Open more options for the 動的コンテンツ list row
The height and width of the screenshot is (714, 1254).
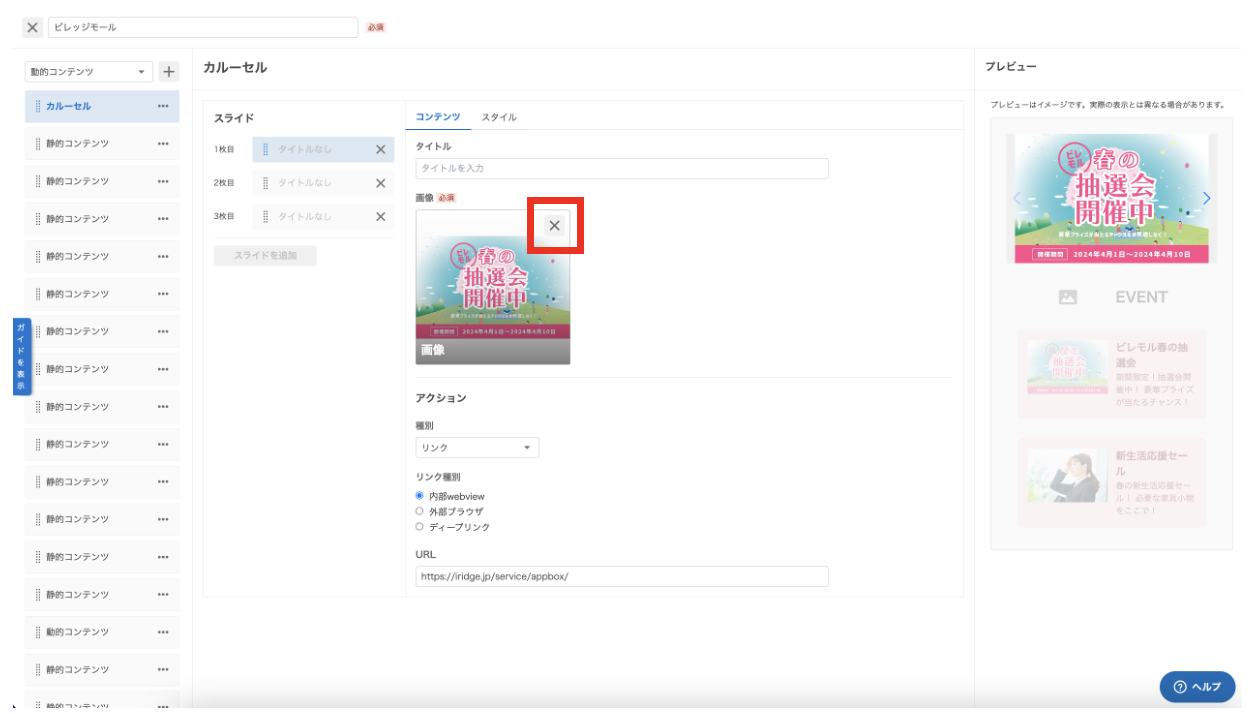click(x=163, y=632)
